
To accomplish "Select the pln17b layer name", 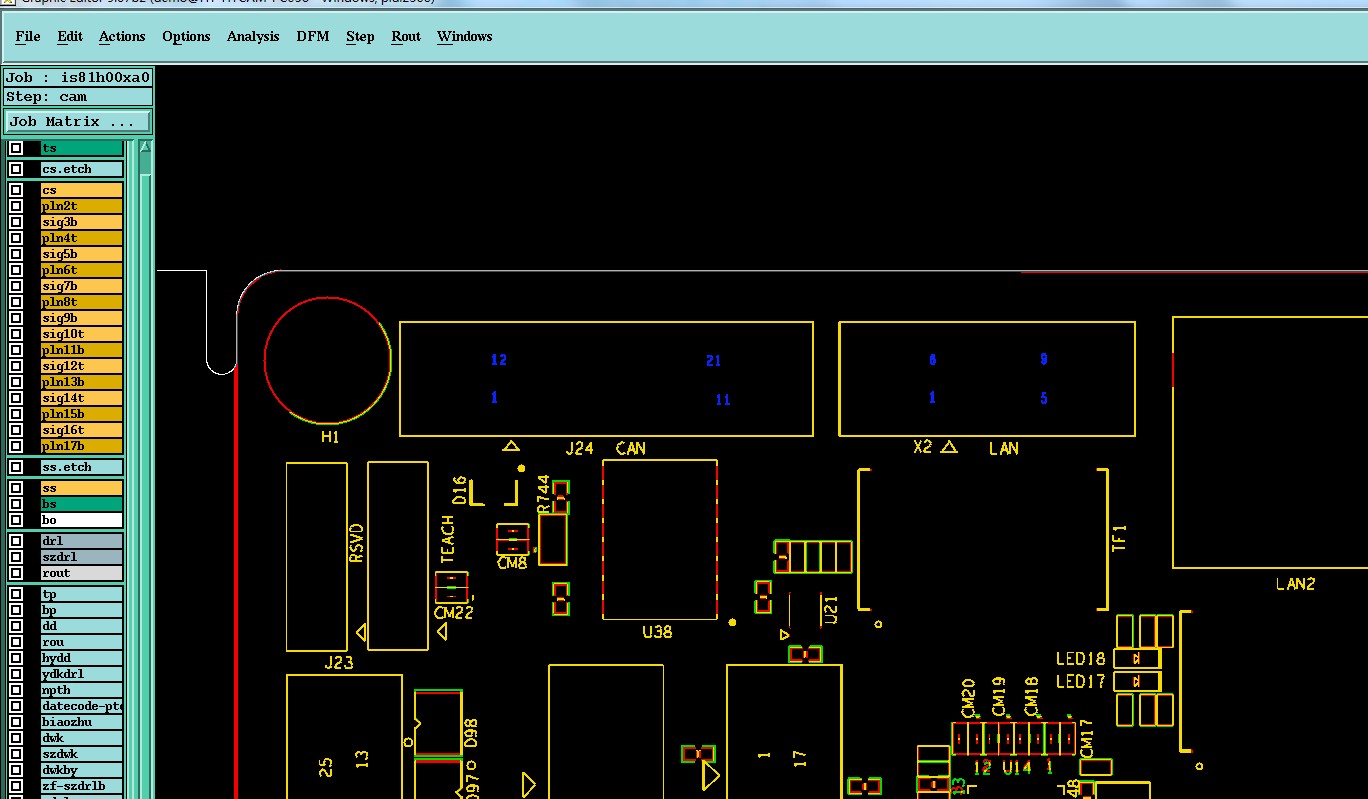I will [x=82, y=446].
